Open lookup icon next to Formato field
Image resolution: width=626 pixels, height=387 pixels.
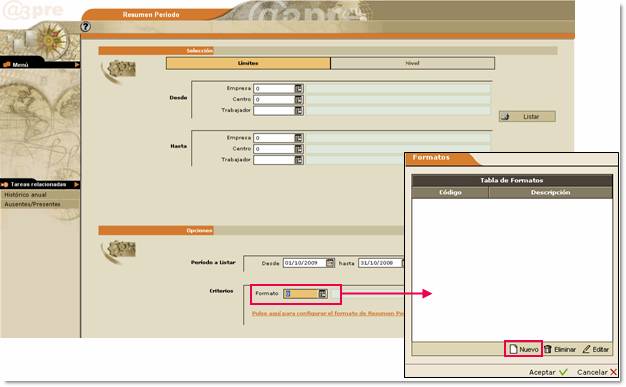coord(323,294)
